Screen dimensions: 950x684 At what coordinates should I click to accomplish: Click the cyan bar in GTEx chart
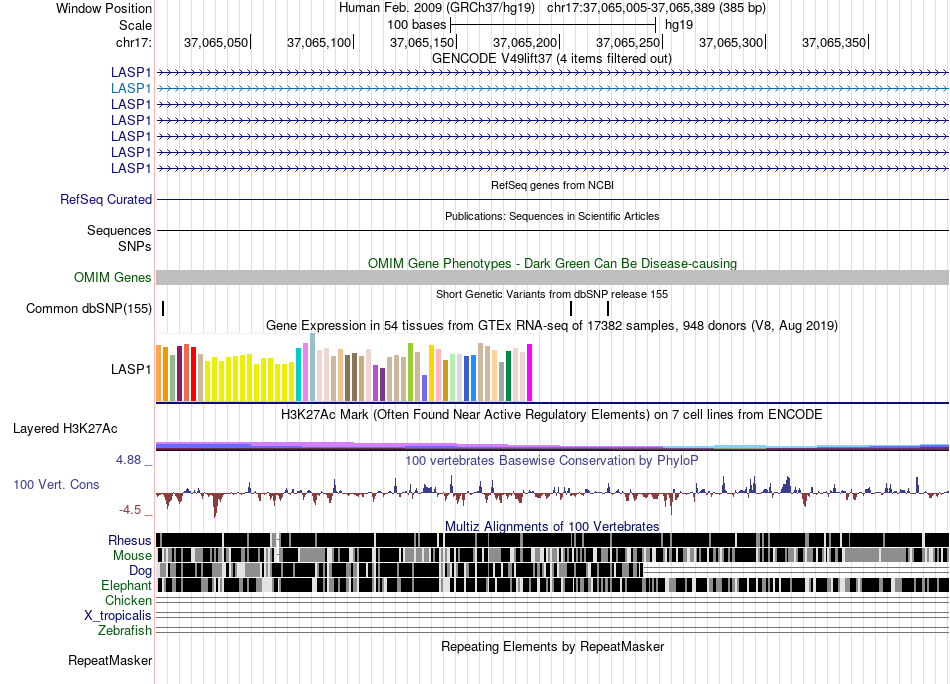coord(299,374)
